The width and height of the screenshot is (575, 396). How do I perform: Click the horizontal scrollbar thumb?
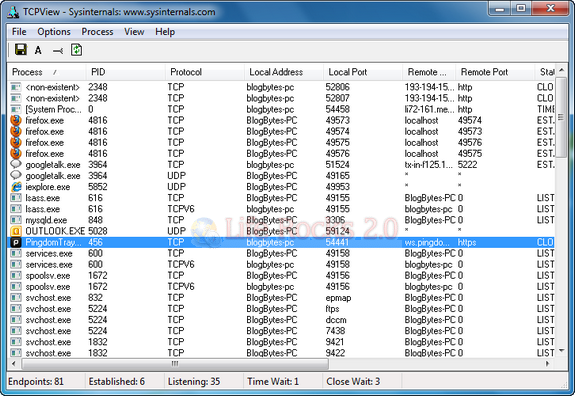point(175,364)
